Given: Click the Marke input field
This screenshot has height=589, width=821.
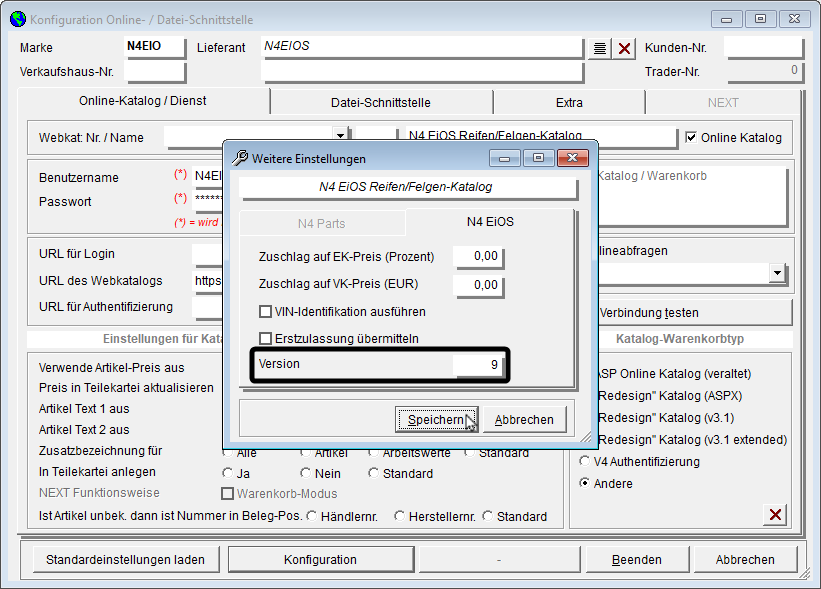Looking at the screenshot, I should (155, 47).
